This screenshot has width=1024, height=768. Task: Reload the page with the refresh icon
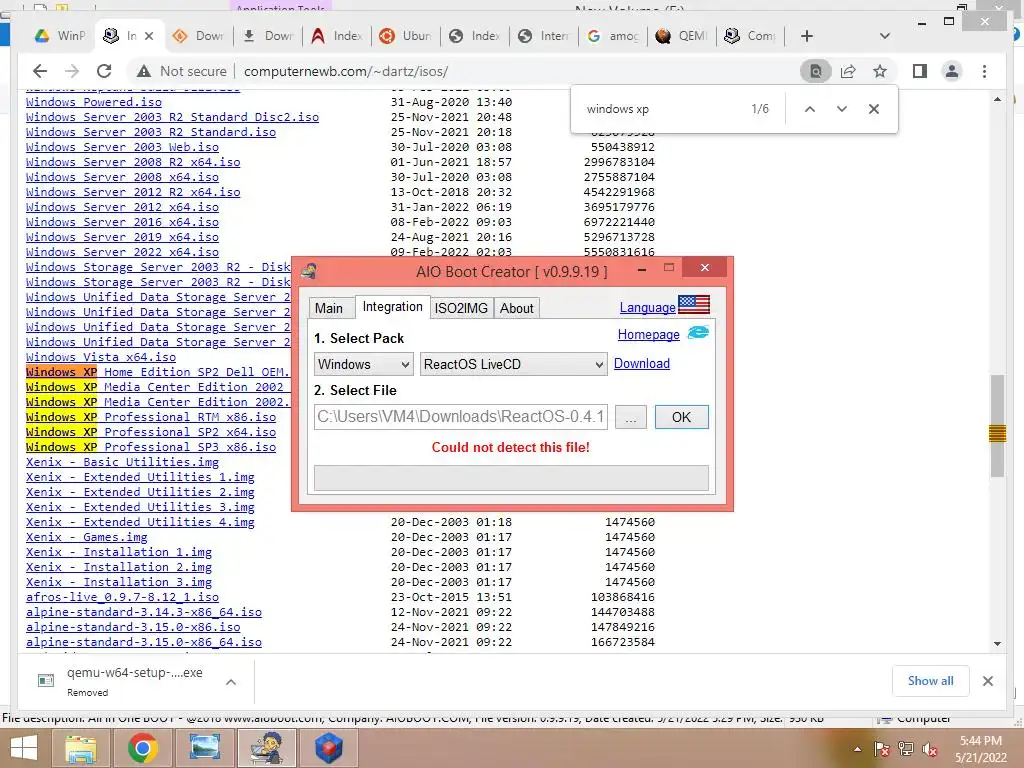point(104,71)
